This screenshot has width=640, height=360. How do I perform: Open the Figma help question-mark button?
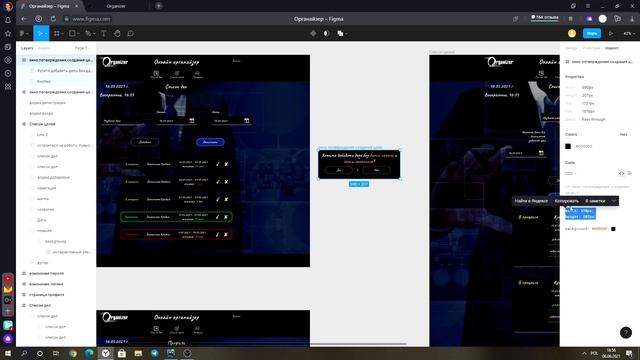pyautogui.click(x=626, y=333)
